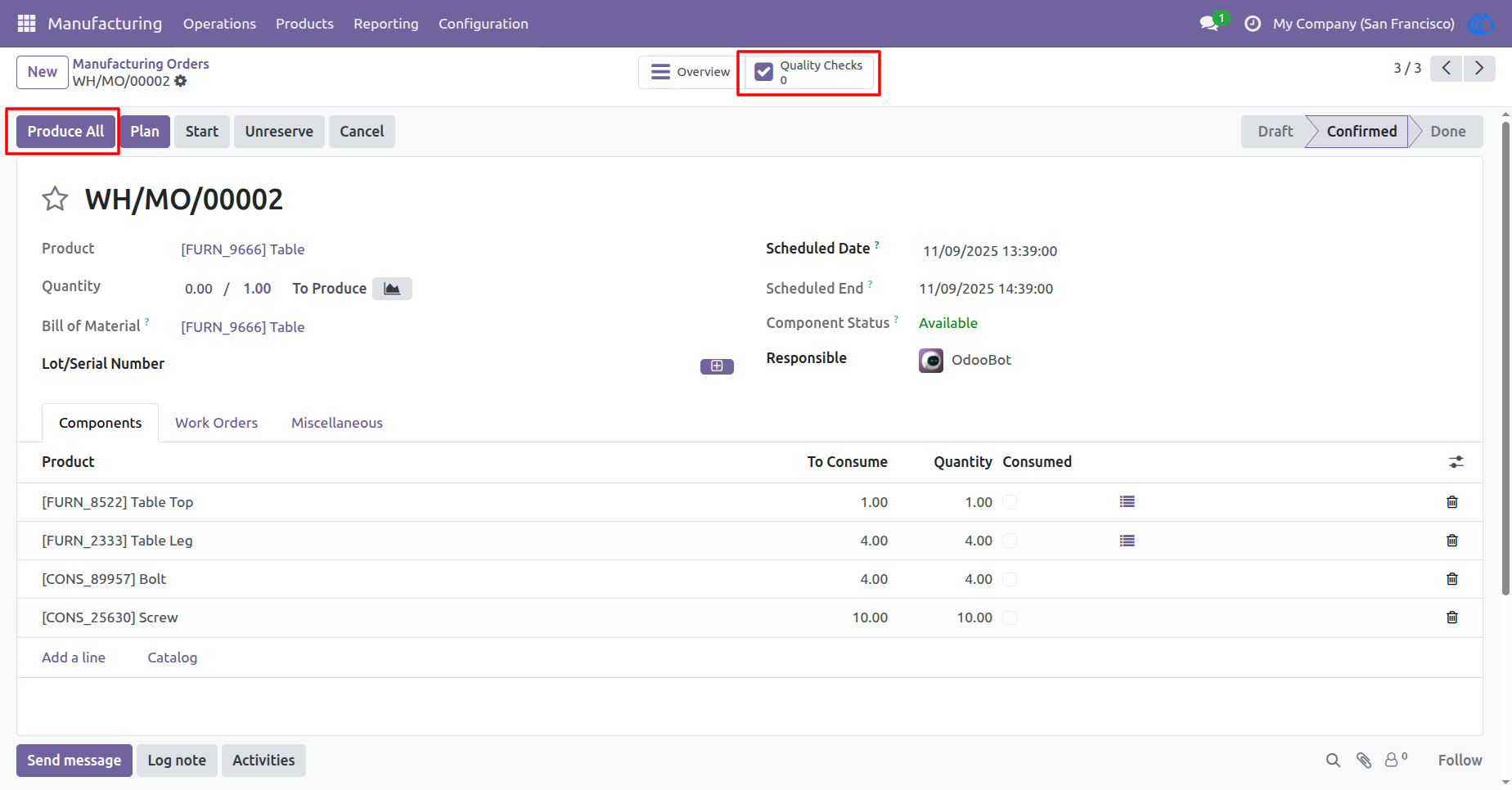Toggle Consumed checkbox for Table Top
1512x790 pixels.
(x=1010, y=502)
